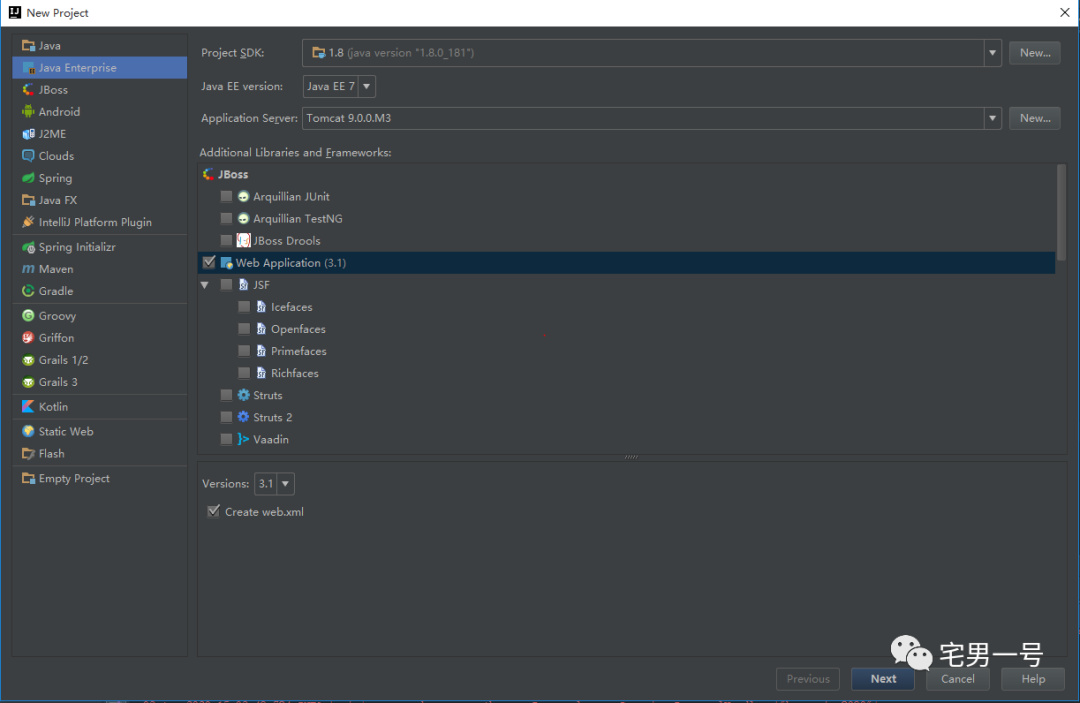Enable the Arquillian JUnit checkbox
Screen dimensions: 1080x703
[226, 196]
